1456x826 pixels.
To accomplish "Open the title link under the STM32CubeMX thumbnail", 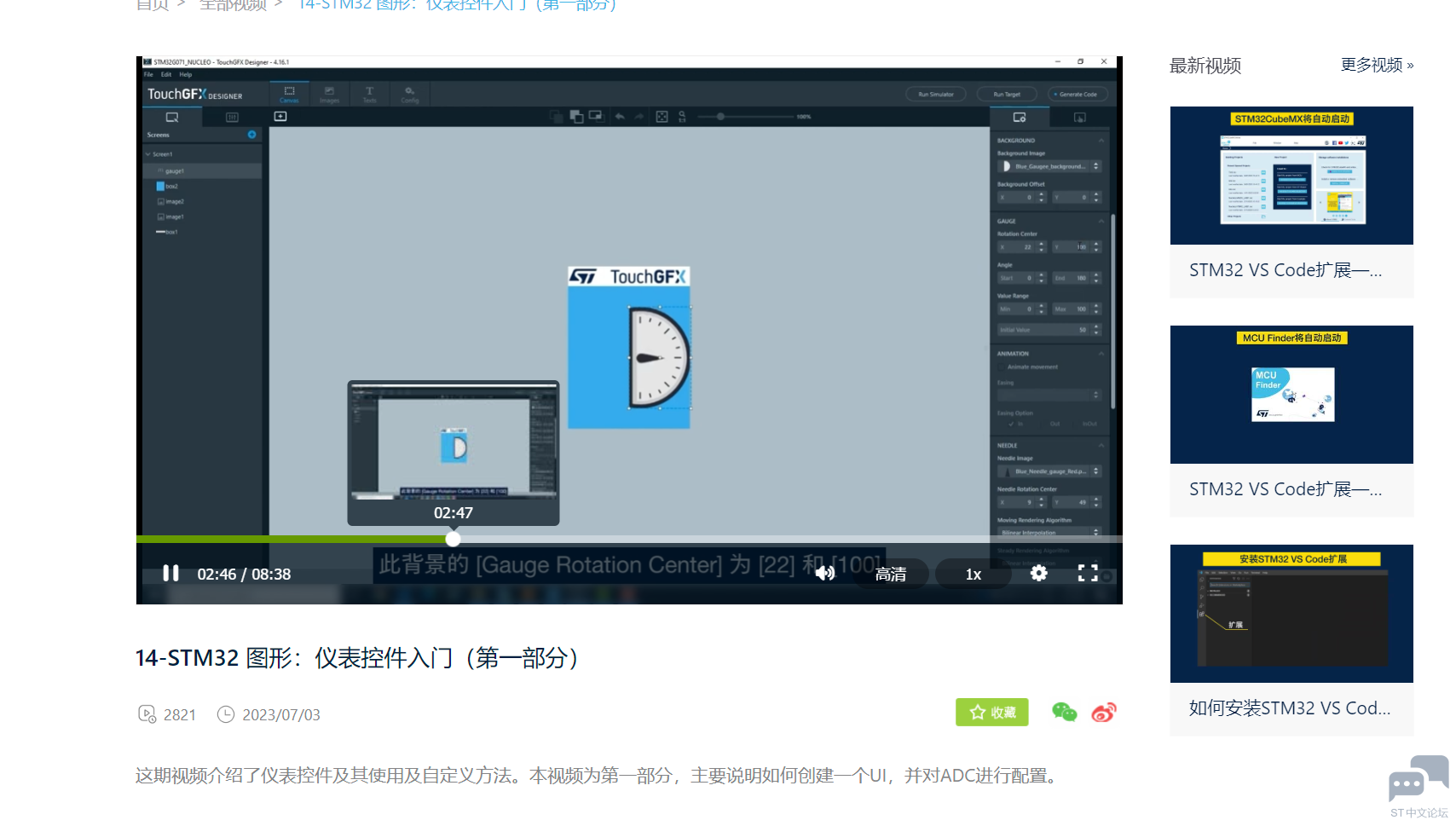I will [1286, 270].
